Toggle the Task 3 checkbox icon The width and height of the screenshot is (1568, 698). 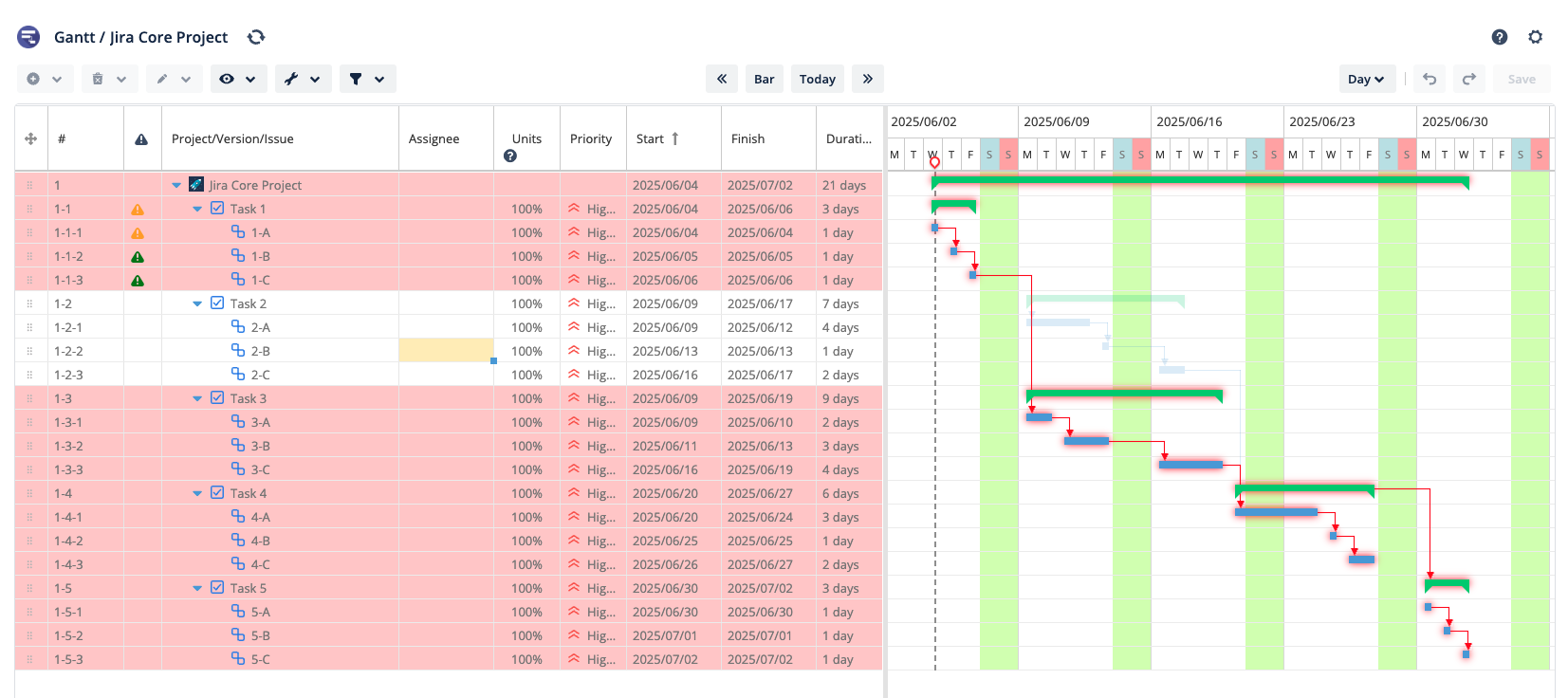click(x=217, y=398)
